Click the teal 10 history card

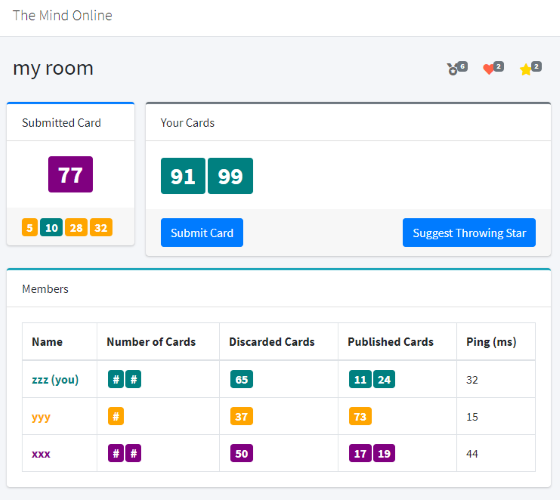tap(51, 228)
